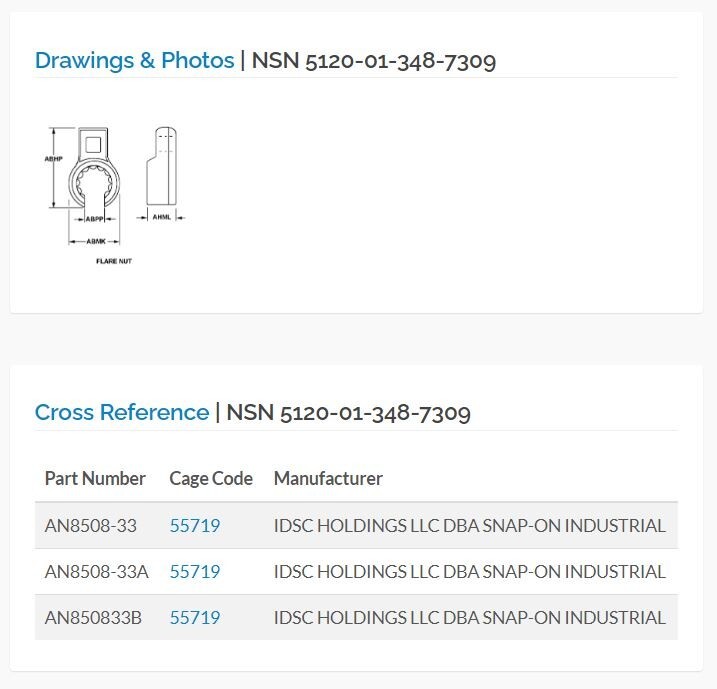
Task: Click the Manufacturer column header
Action: pos(328,478)
